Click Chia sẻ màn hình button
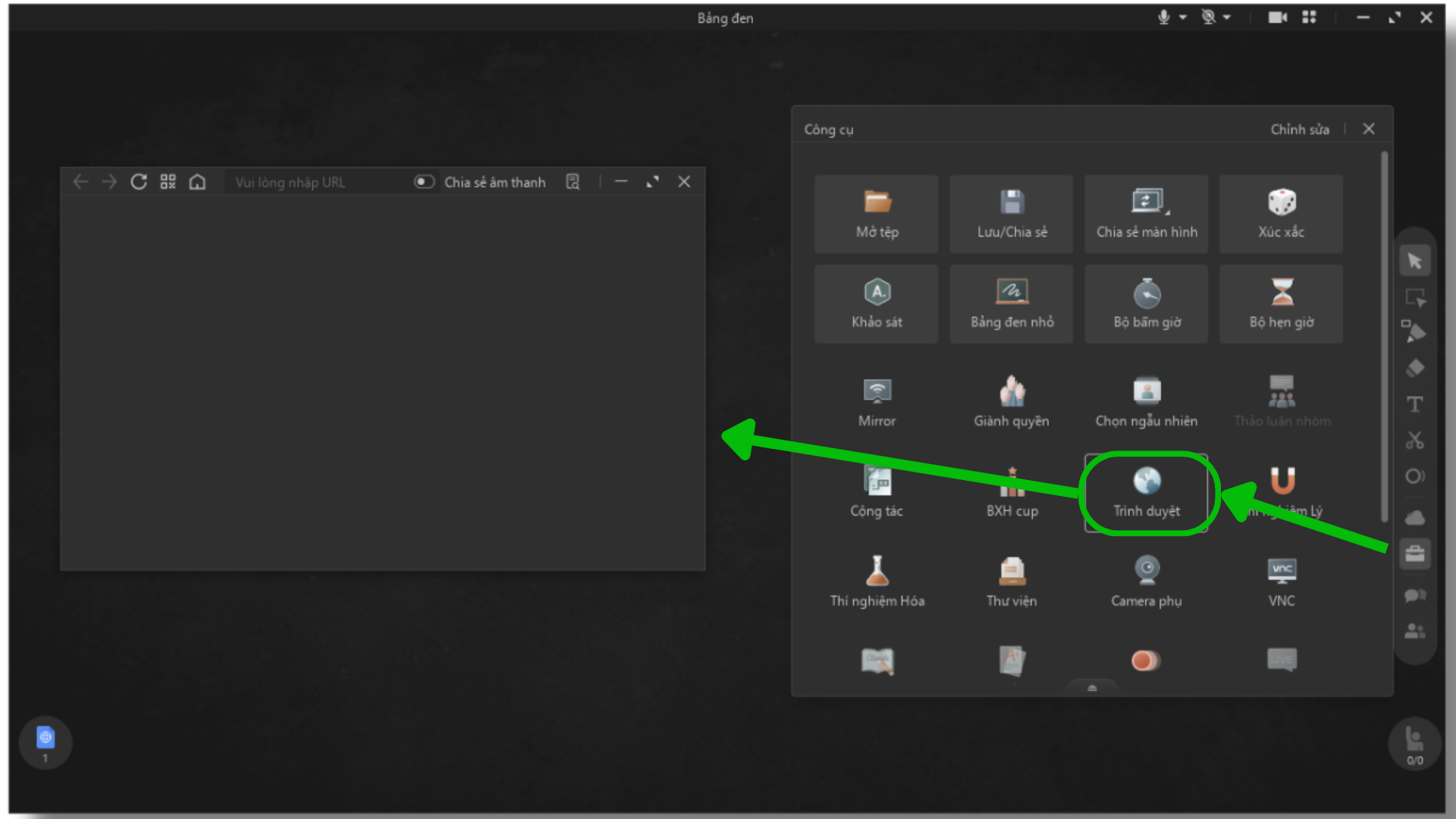1456x819 pixels. click(1146, 214)
